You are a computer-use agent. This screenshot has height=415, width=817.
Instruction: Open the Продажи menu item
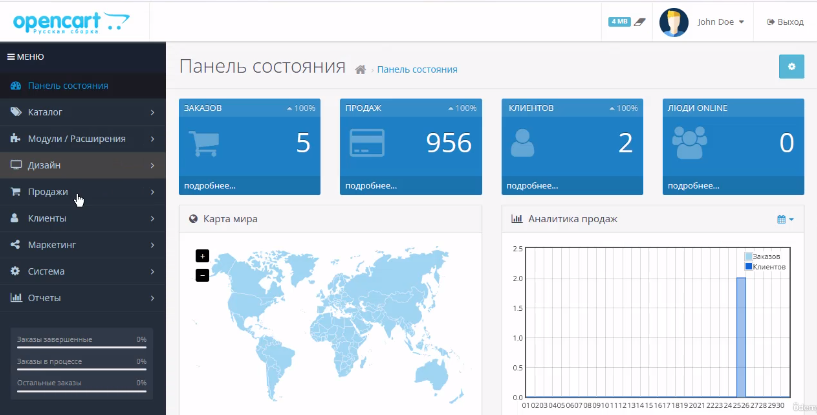[82, 192]
